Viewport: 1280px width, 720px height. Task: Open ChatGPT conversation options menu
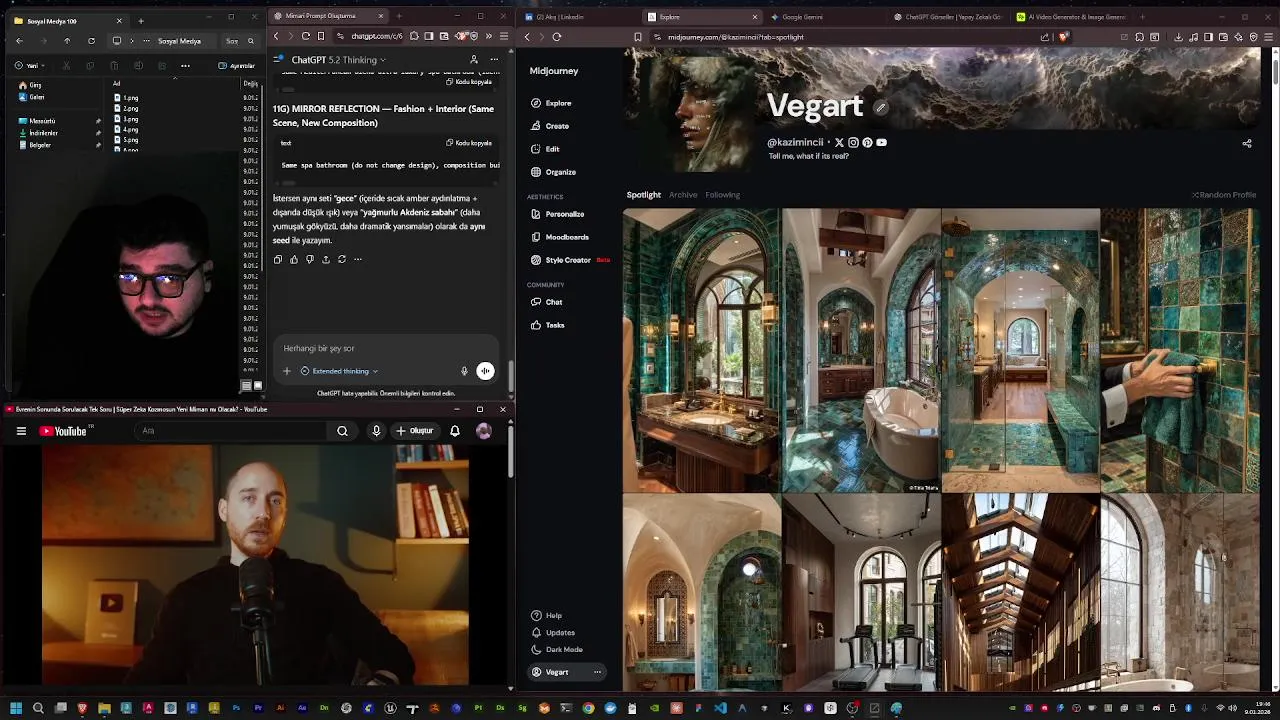[494, 60]
